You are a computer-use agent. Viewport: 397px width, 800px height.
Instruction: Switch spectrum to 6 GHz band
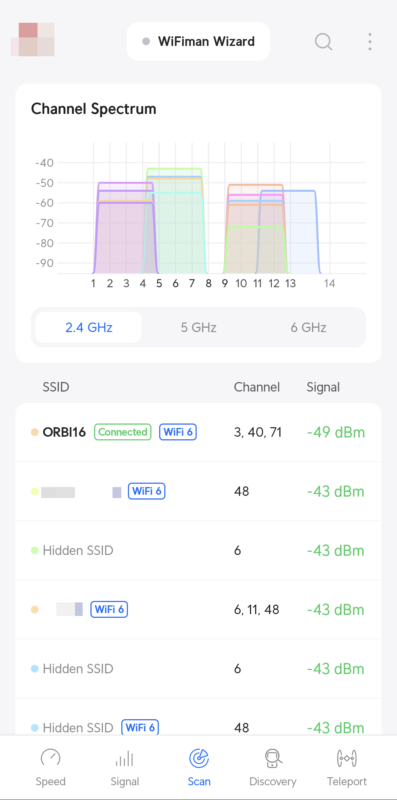pos(308,327)
